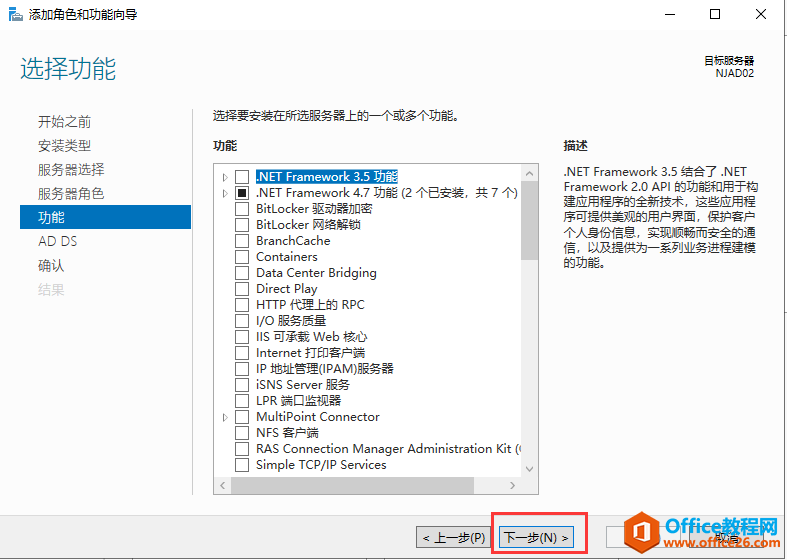
Task: Open the 安装类型 step
Action: click(64, 146)
